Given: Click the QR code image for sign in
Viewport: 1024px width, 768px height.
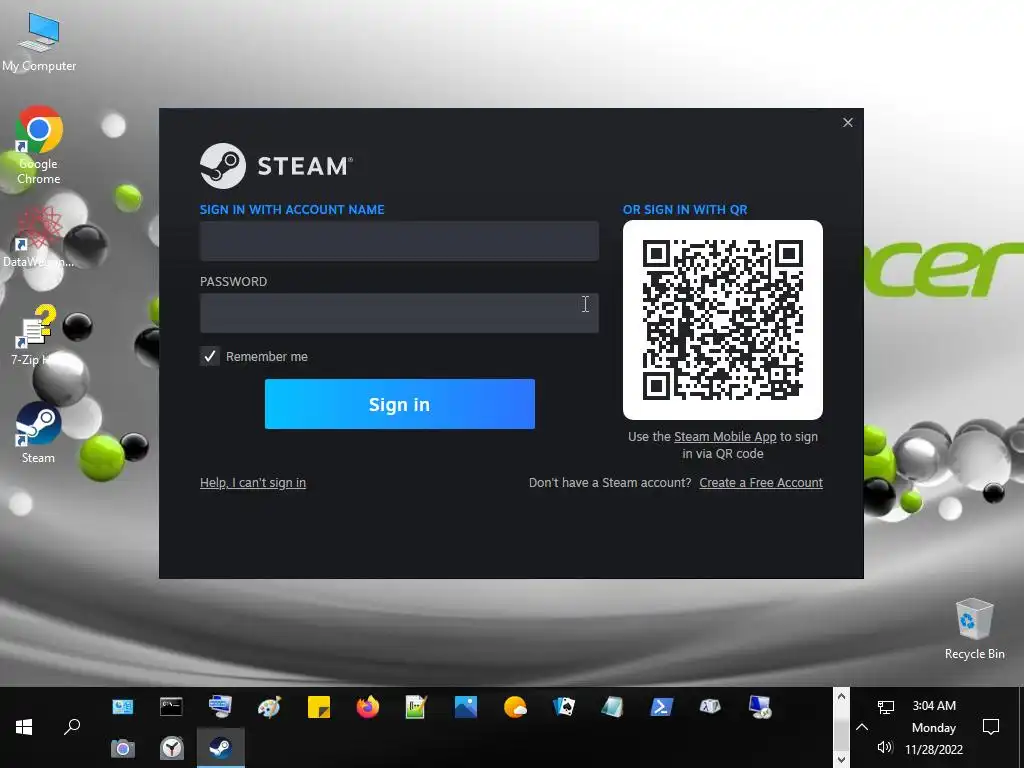Looking at the screenshot, I should tap(723, 320).
